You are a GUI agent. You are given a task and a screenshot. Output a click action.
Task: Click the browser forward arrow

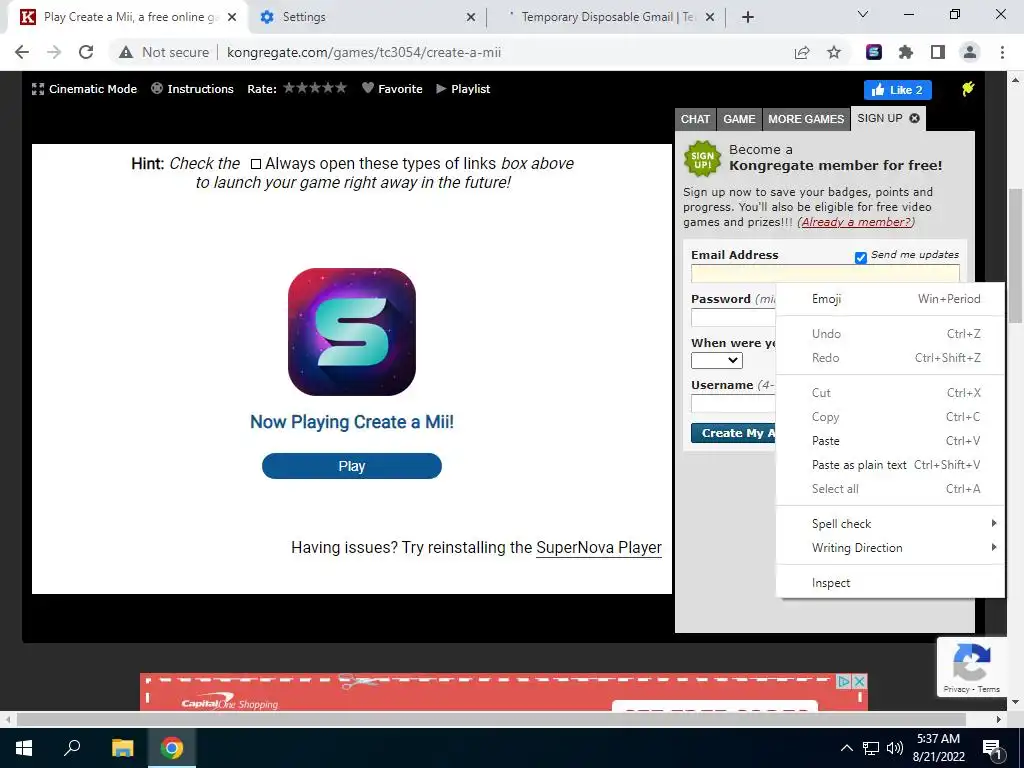54,52
